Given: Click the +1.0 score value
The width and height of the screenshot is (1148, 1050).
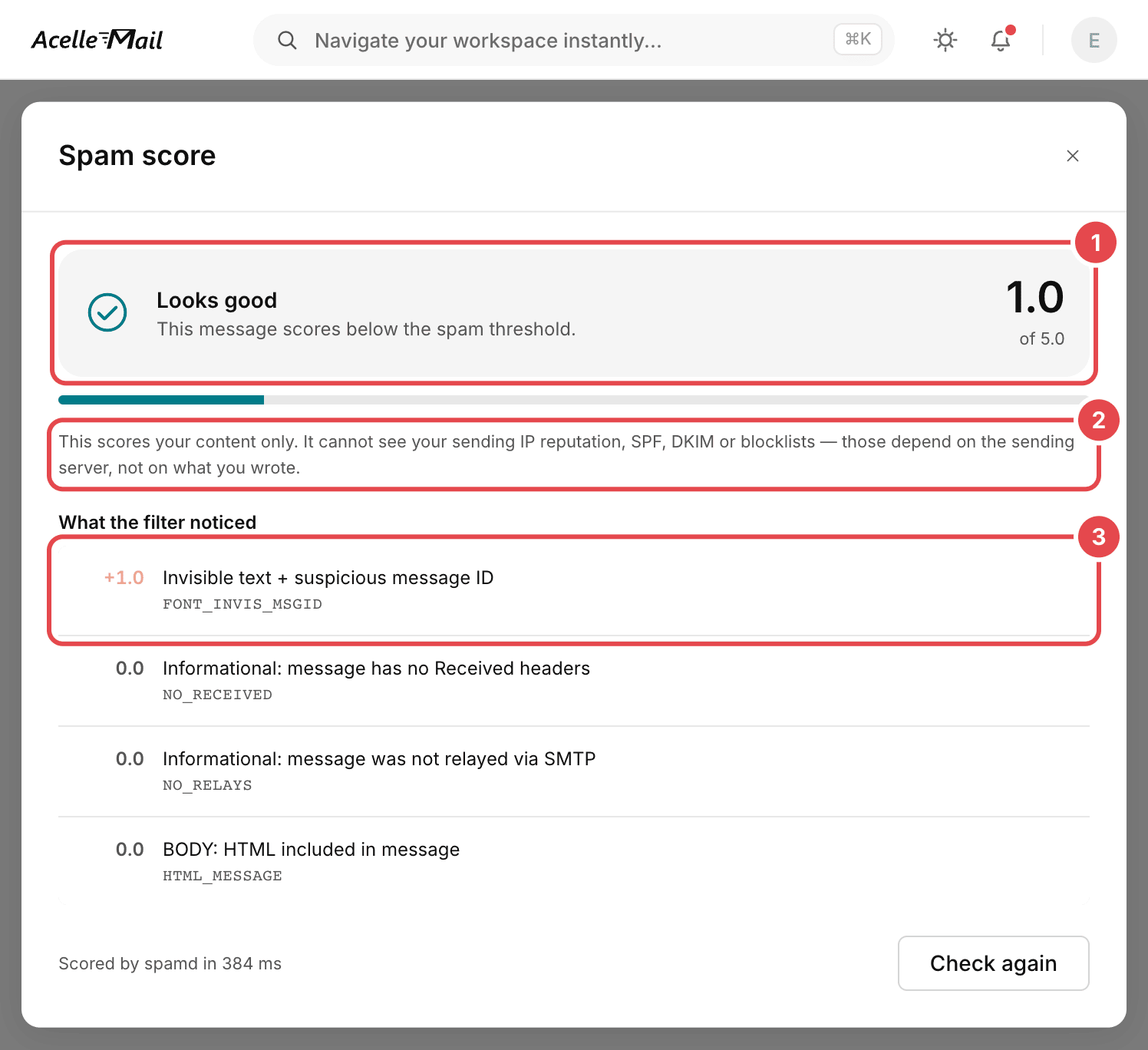Looking at the screenshot, I should (x=124, y=578).
